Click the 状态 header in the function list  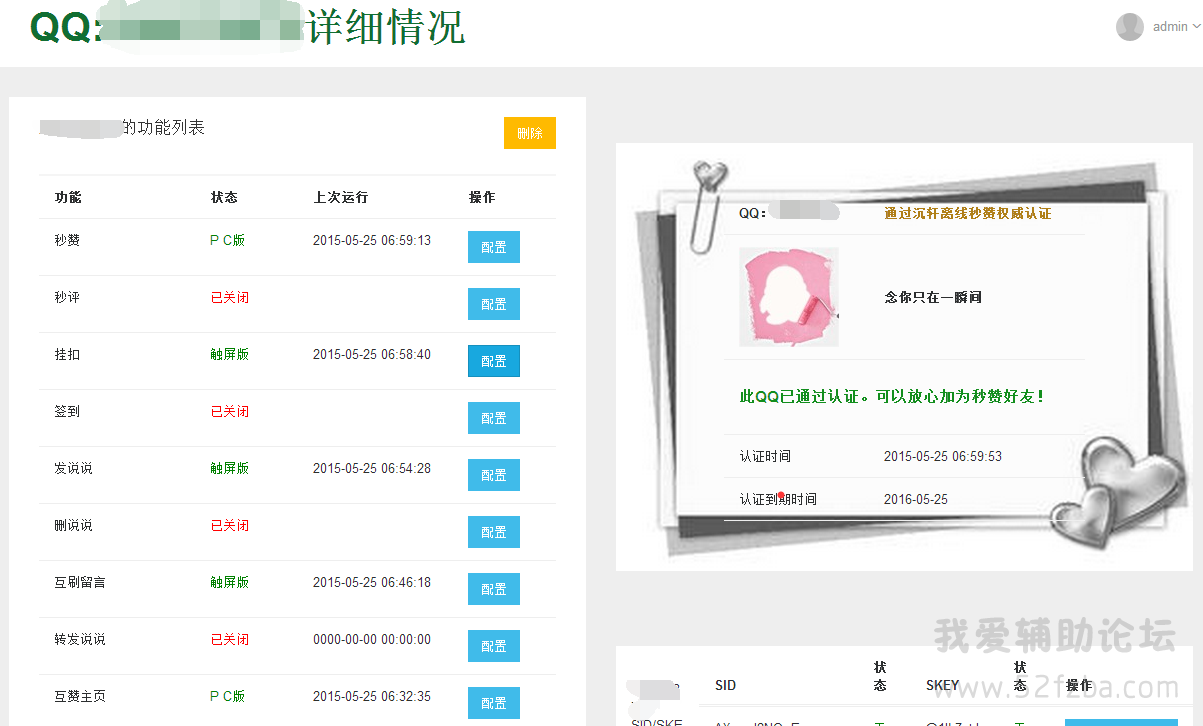coord(224,197)
